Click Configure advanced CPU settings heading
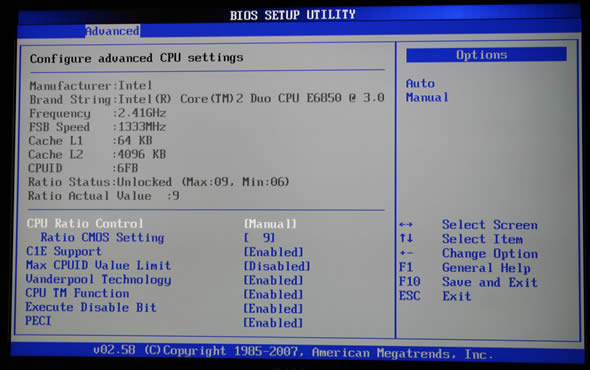The image size is (590, 370). tap(137, 58)
